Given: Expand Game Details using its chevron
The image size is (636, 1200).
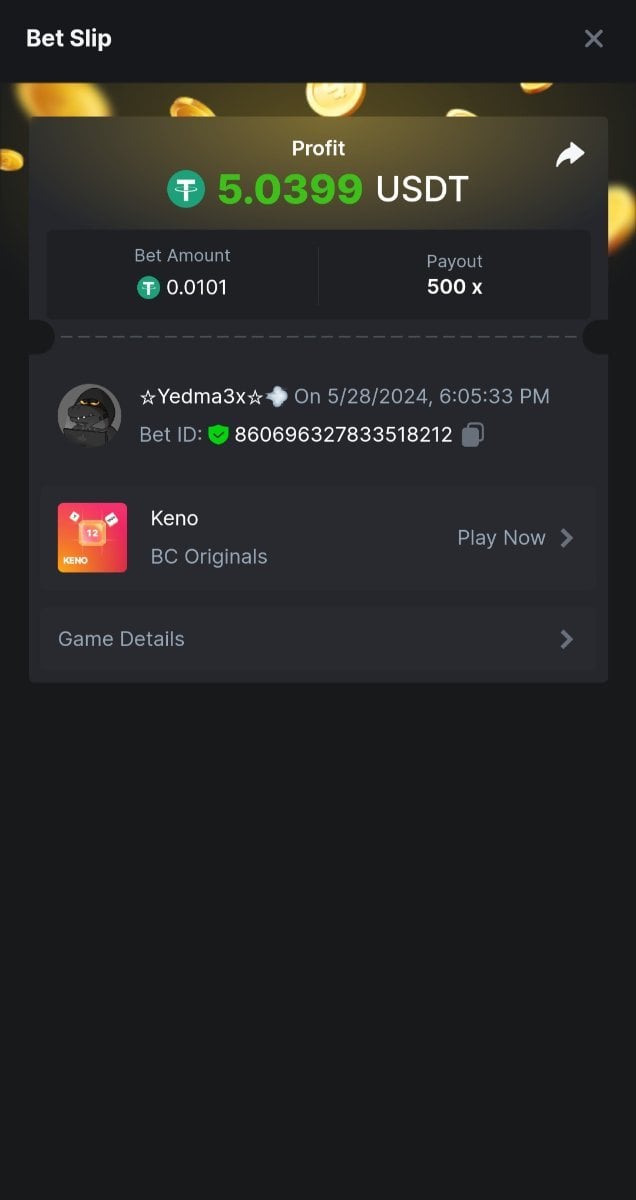Looking at the screenshot, I should tap(566, 639).
